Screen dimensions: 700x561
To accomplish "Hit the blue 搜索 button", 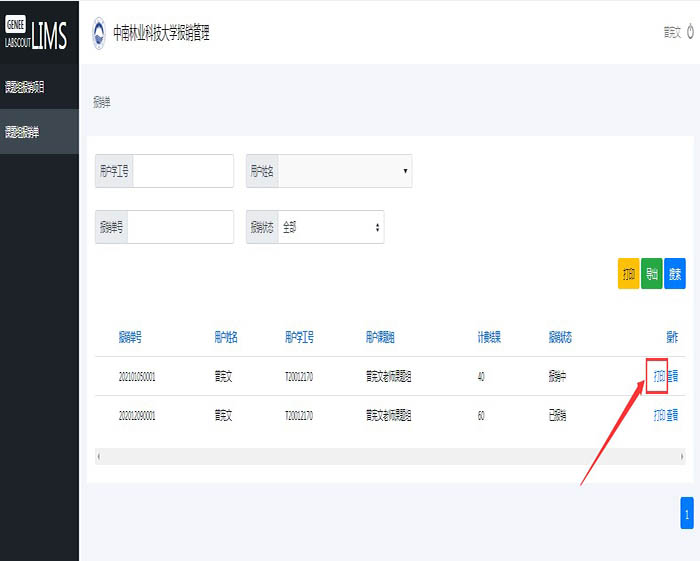I will tap(675, 274).
